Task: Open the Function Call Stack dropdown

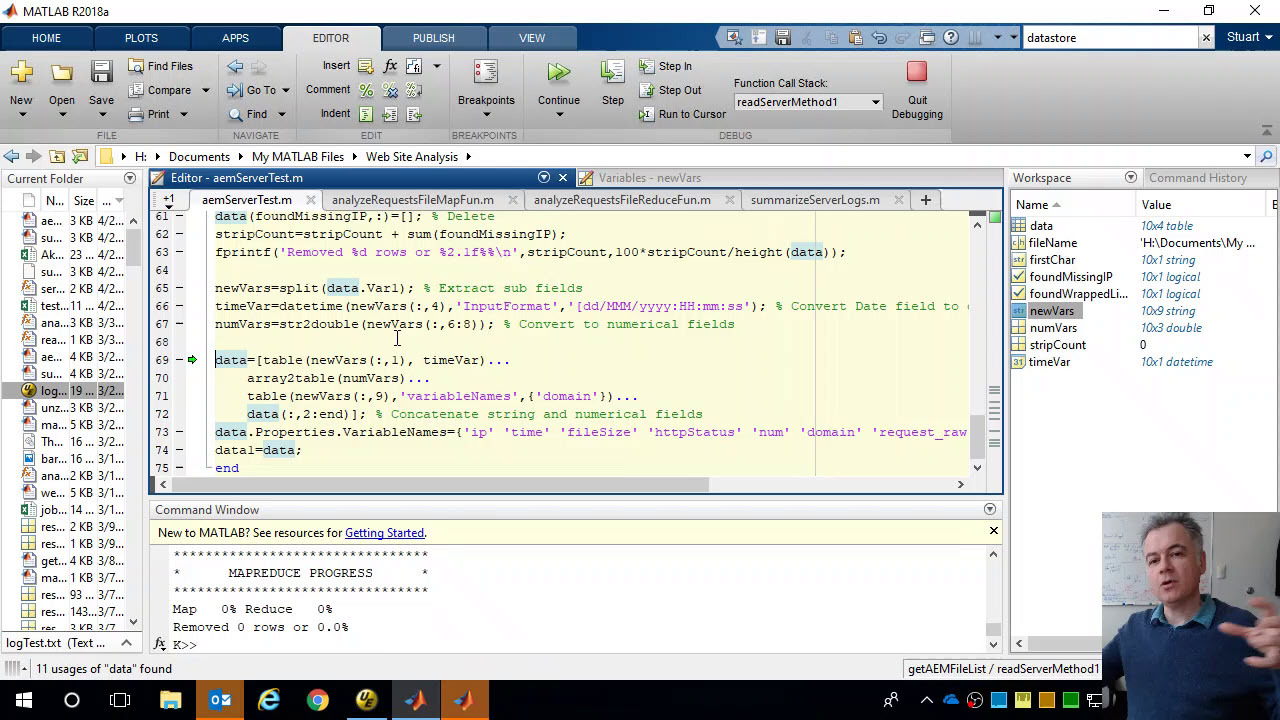Action: [875, 102]
